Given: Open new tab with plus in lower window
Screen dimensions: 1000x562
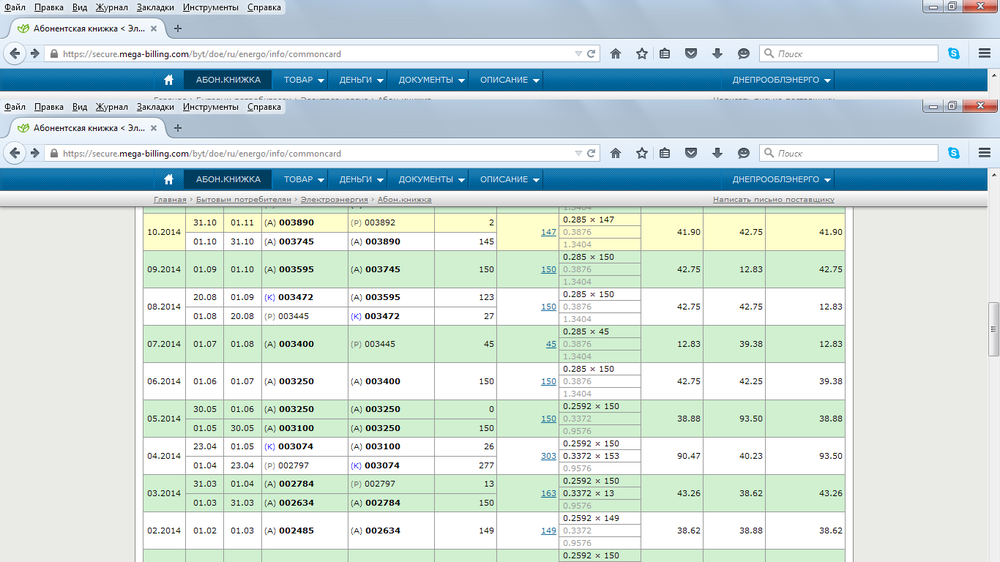Looking at the screenshot, I should 178,128.
